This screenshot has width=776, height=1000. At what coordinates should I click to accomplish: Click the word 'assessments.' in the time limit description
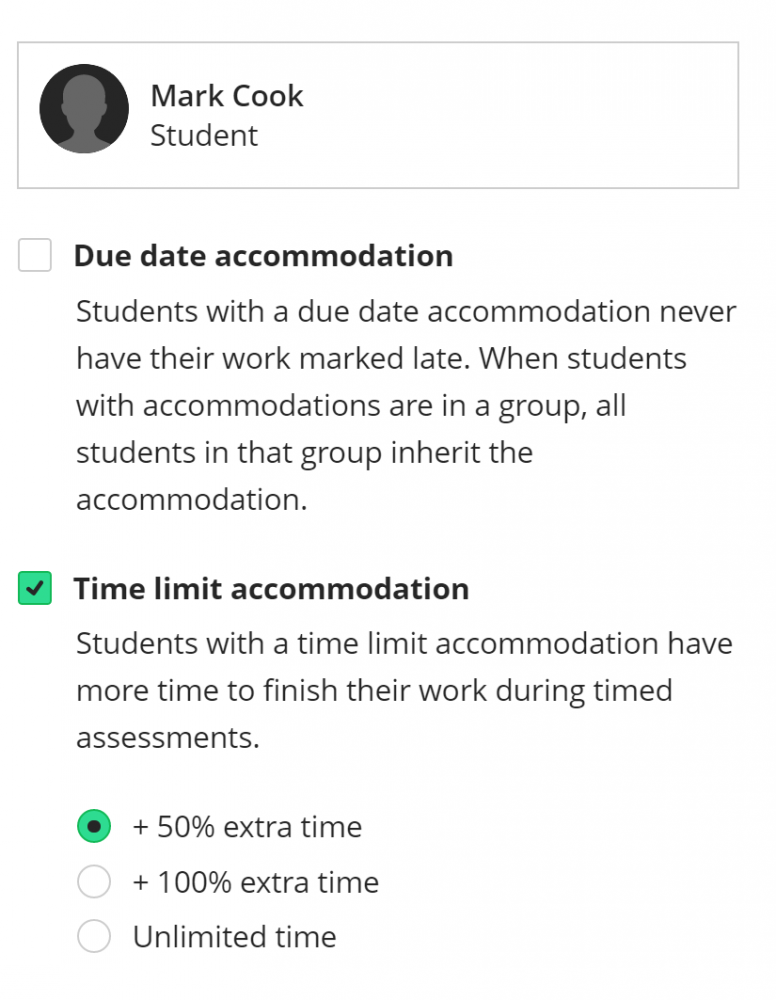167,738
